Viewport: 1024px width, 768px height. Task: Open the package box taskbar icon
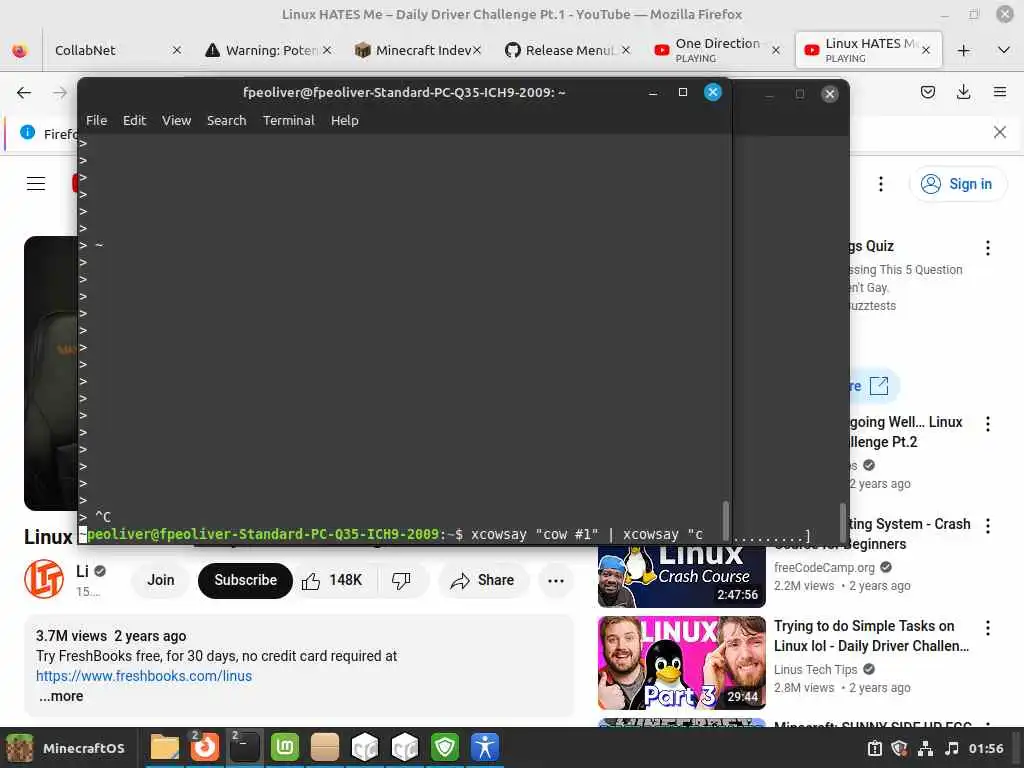[325, 747]
